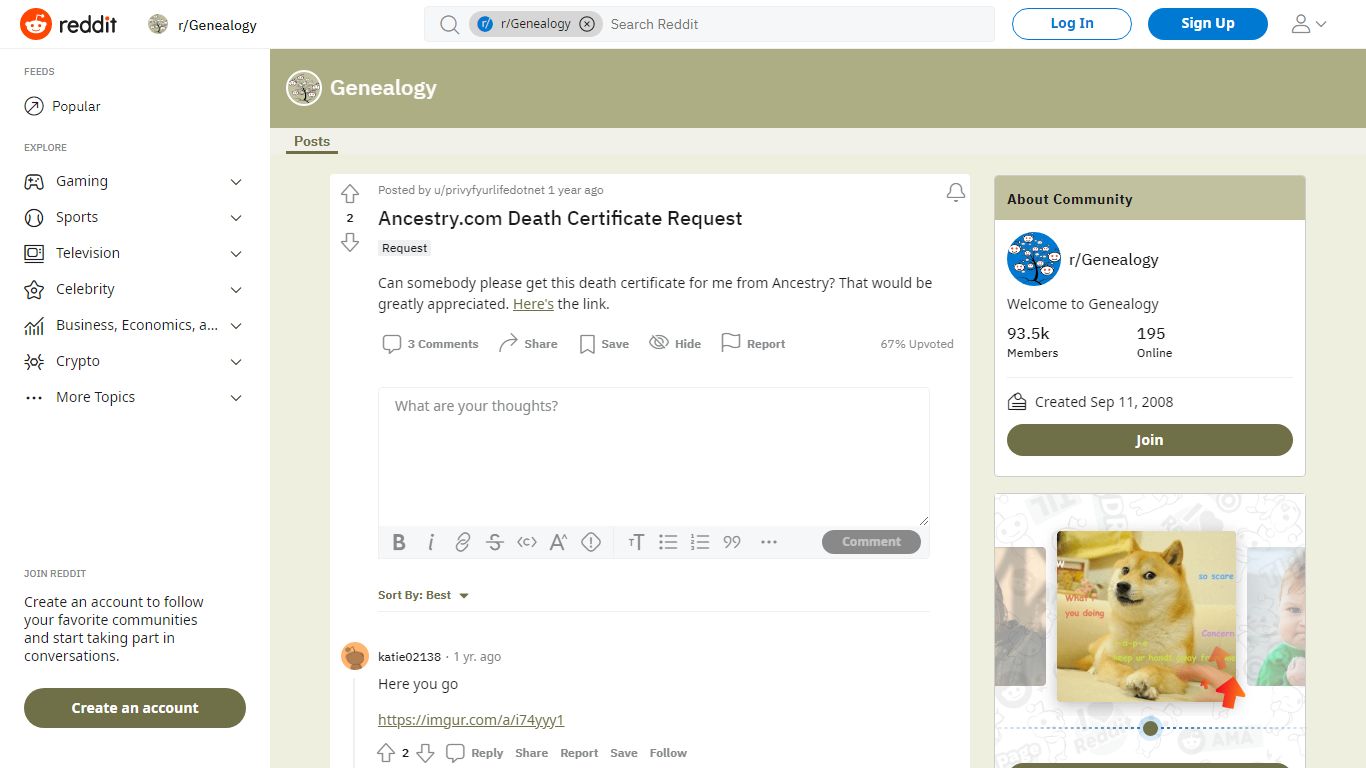
Task: Follow katie02138's comment
Action: pos(668,753)
